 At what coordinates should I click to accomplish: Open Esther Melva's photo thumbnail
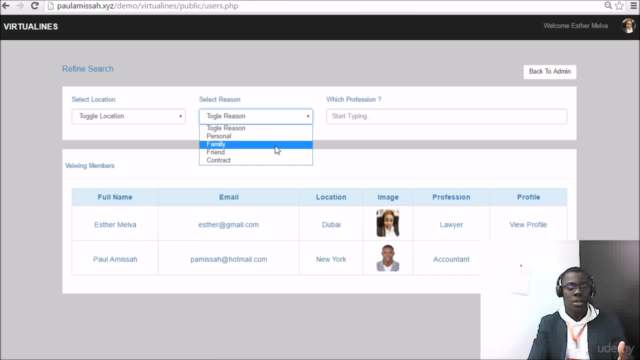tap(388, 223)
